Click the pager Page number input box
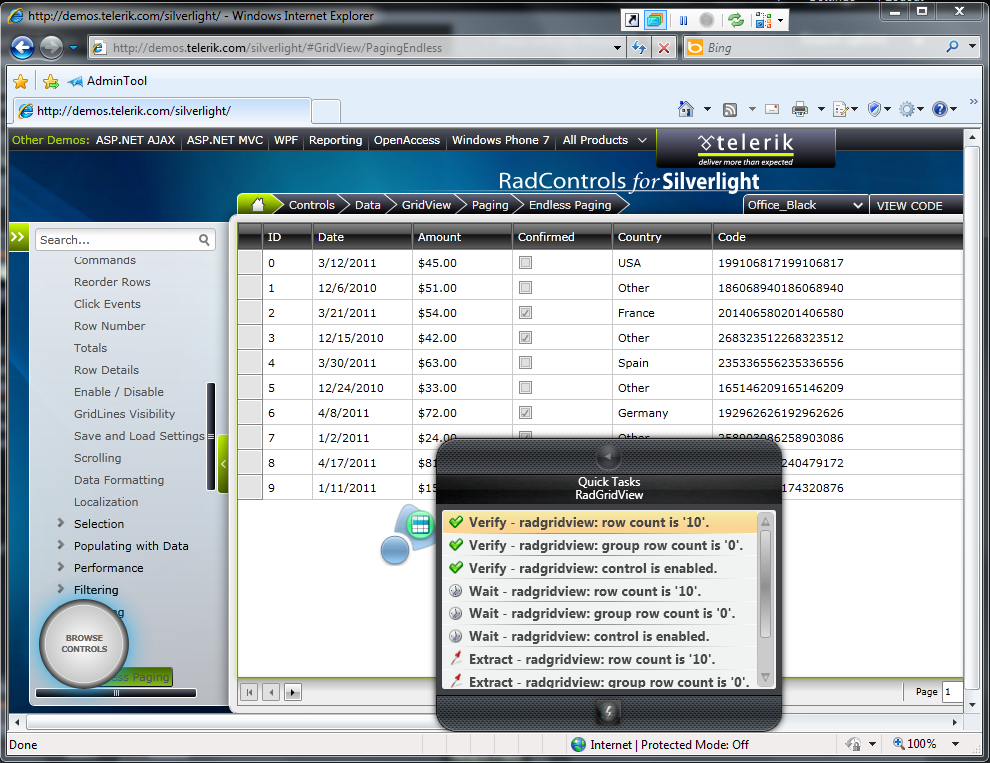 [952, 692]
